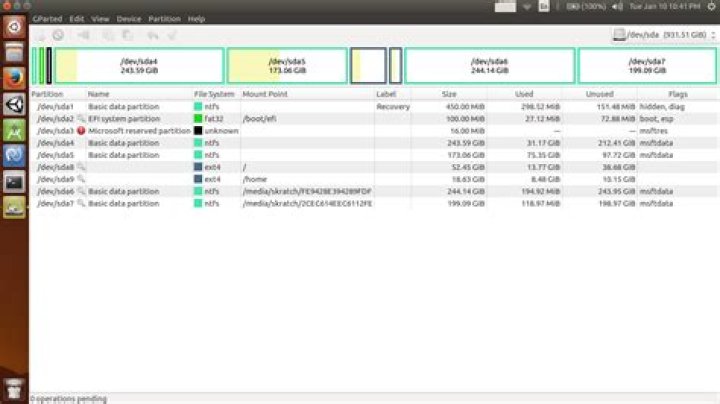The height and width of the screenshot is (404, 720).
Task: Open the Edit menu
Action: (x=77, y=19)
